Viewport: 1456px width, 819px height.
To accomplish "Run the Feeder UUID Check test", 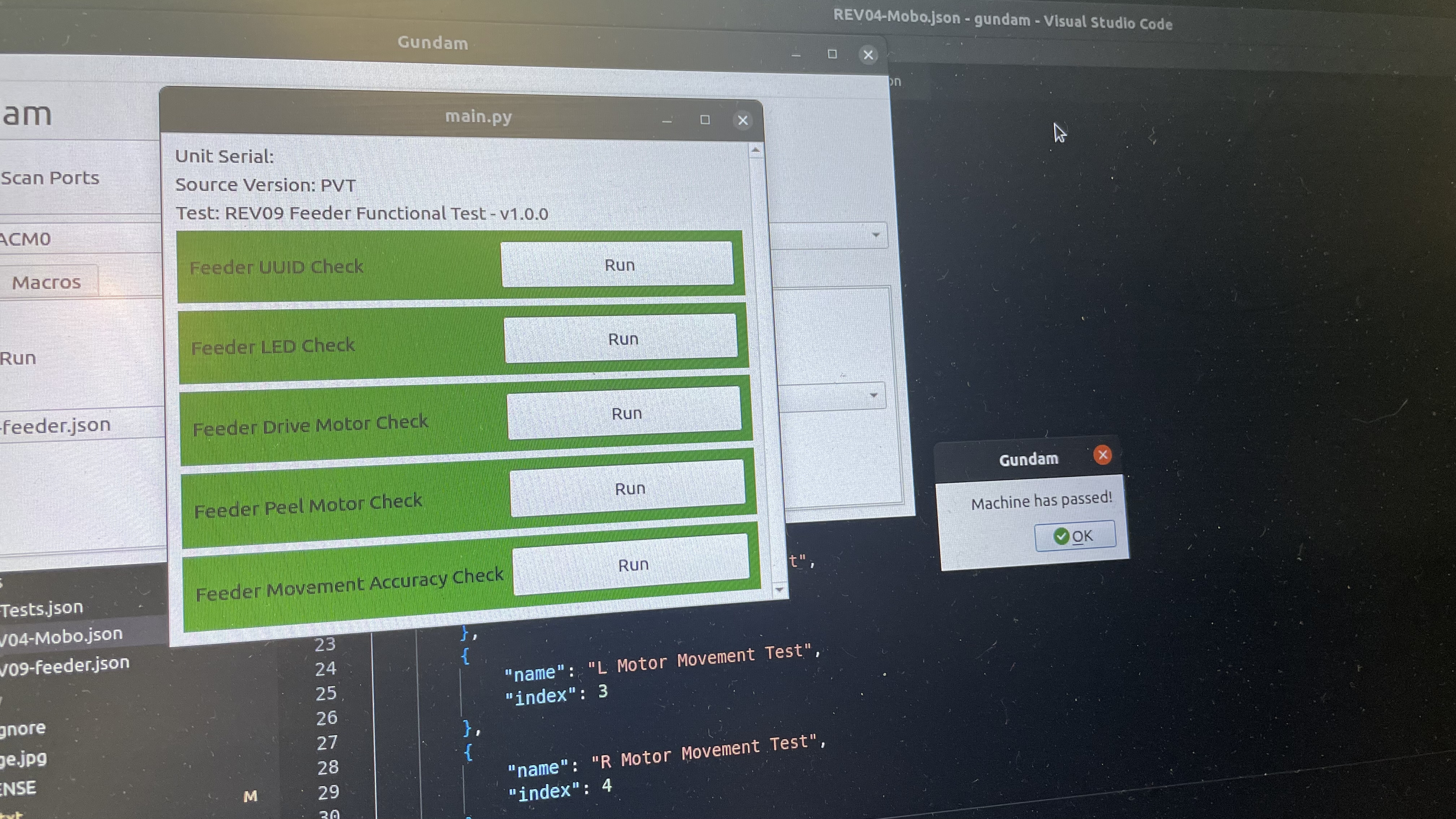I will (617, 264).
